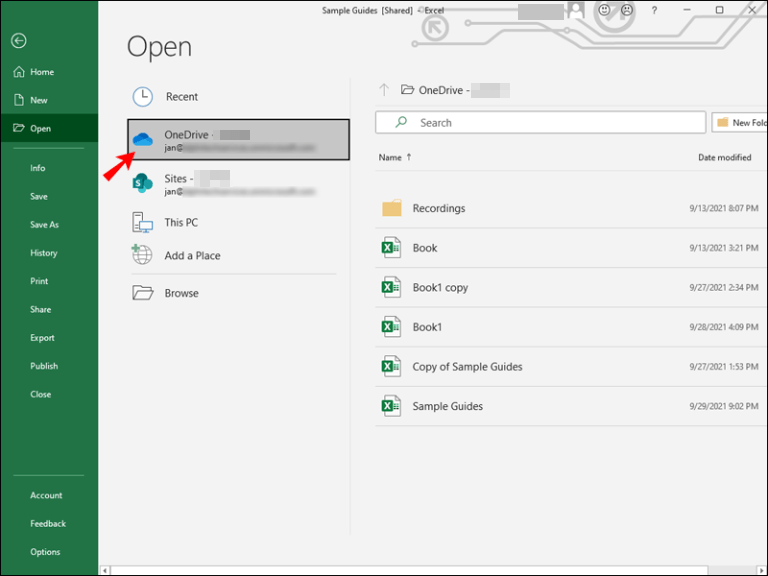Image resolution: width=768 pixels, height=576 pixels.
Task: Click the smiley face feedback icon
Action: click(x=603, y=10)
